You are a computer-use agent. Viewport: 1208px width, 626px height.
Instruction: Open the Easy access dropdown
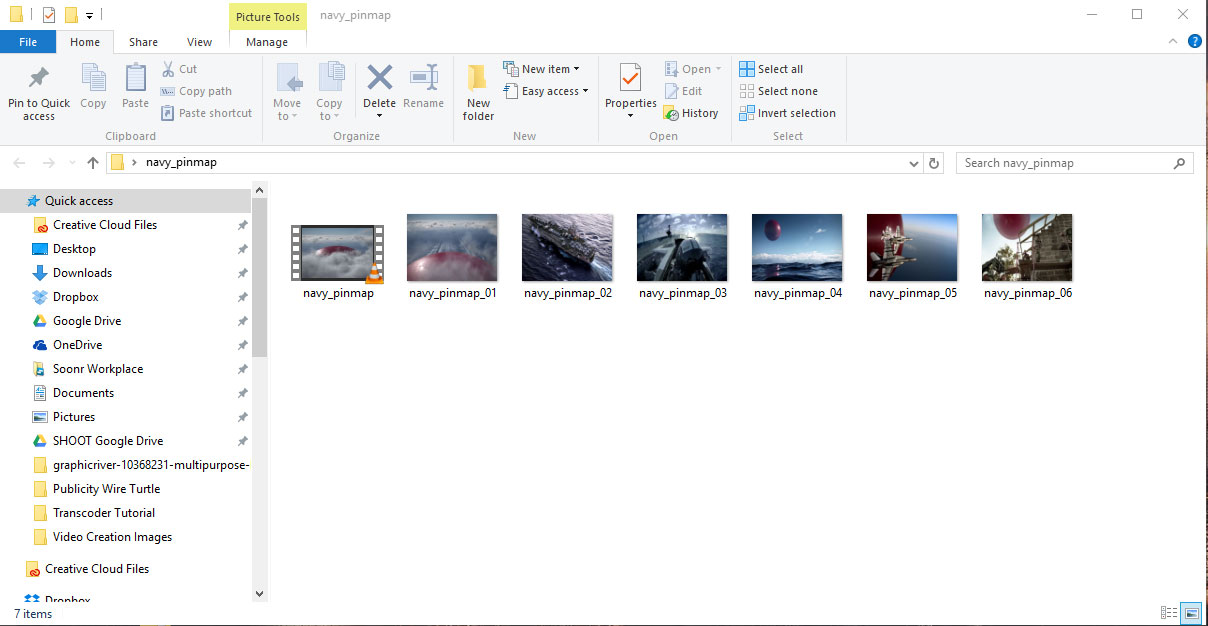point(545,91)
